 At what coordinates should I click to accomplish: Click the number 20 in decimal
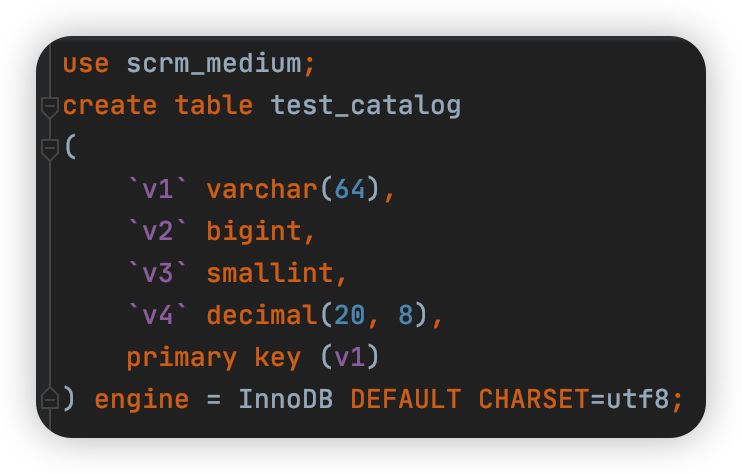(349, 315)
